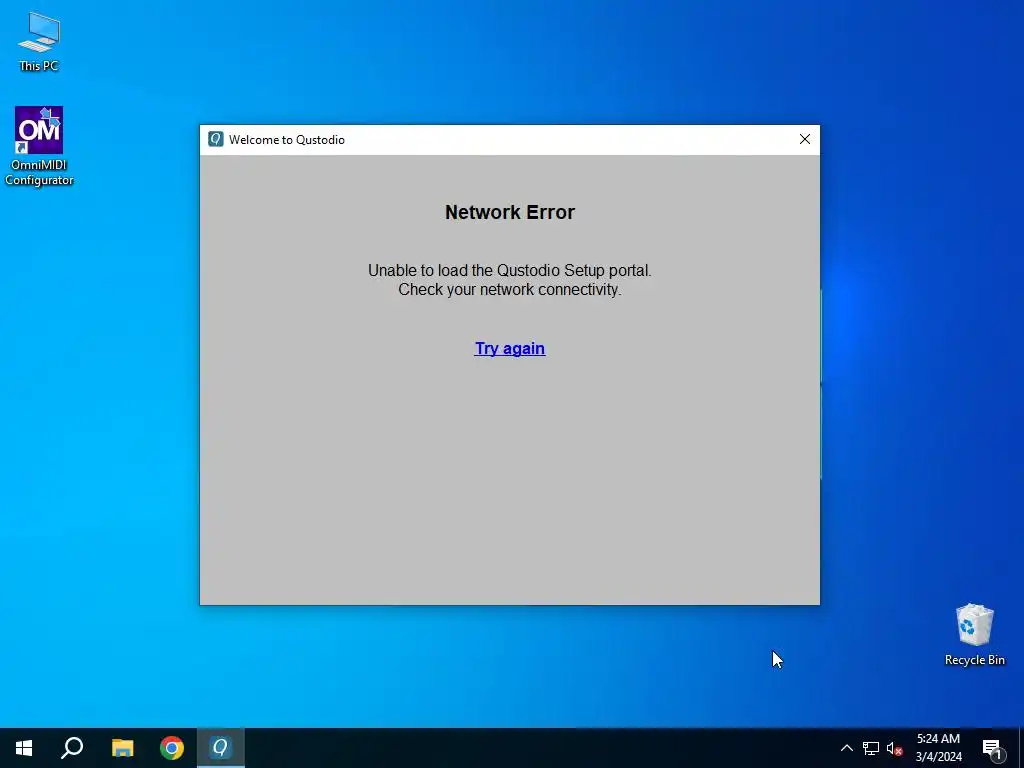Open network status tray icon
Screen dimensions: 1024x768
pyautogui.click(x=871, y=748)
